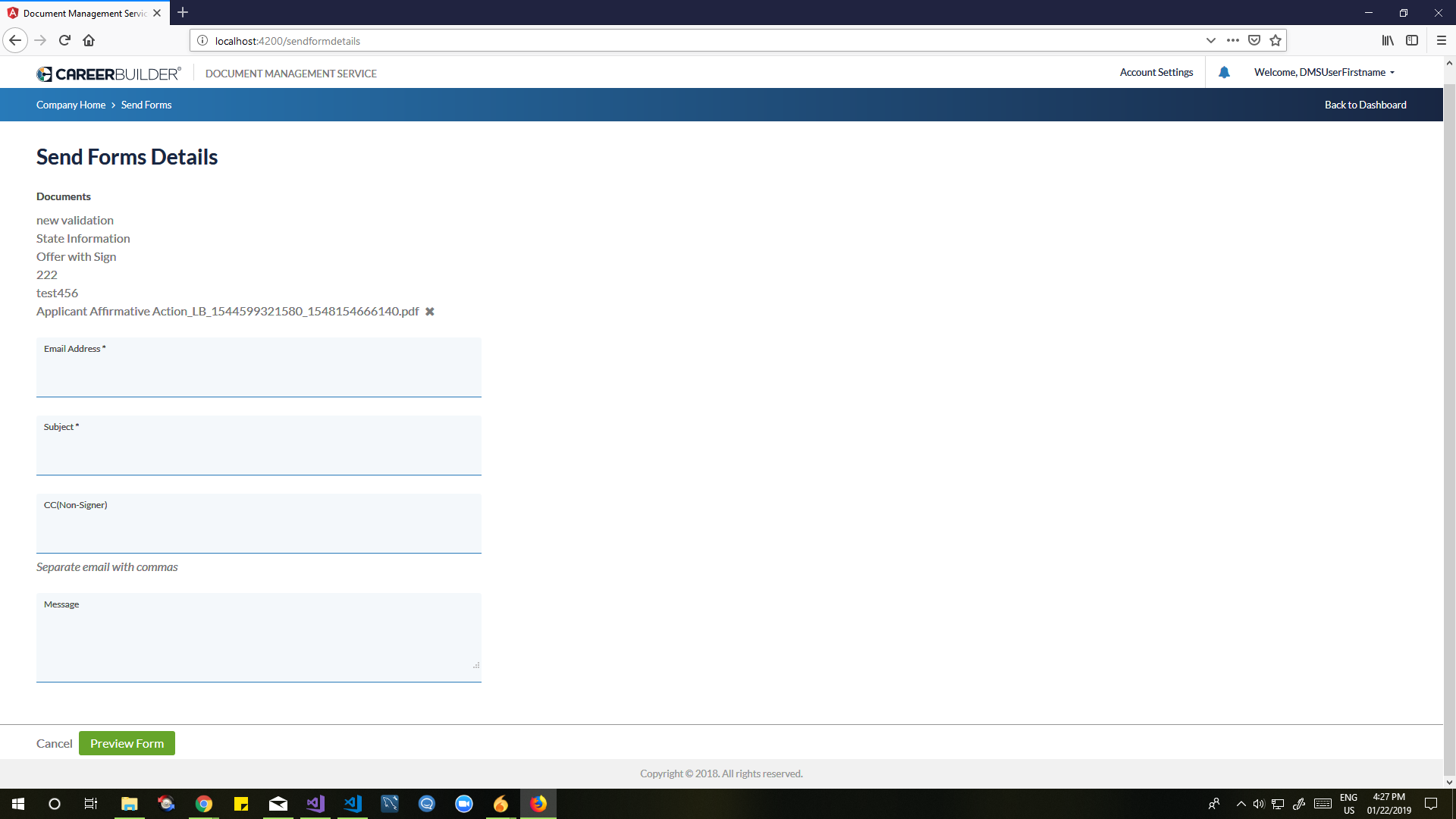Screen dimensions: 1456x819
Task: Open the Firefox hamburger menu
Action: tap(1442, 41)
